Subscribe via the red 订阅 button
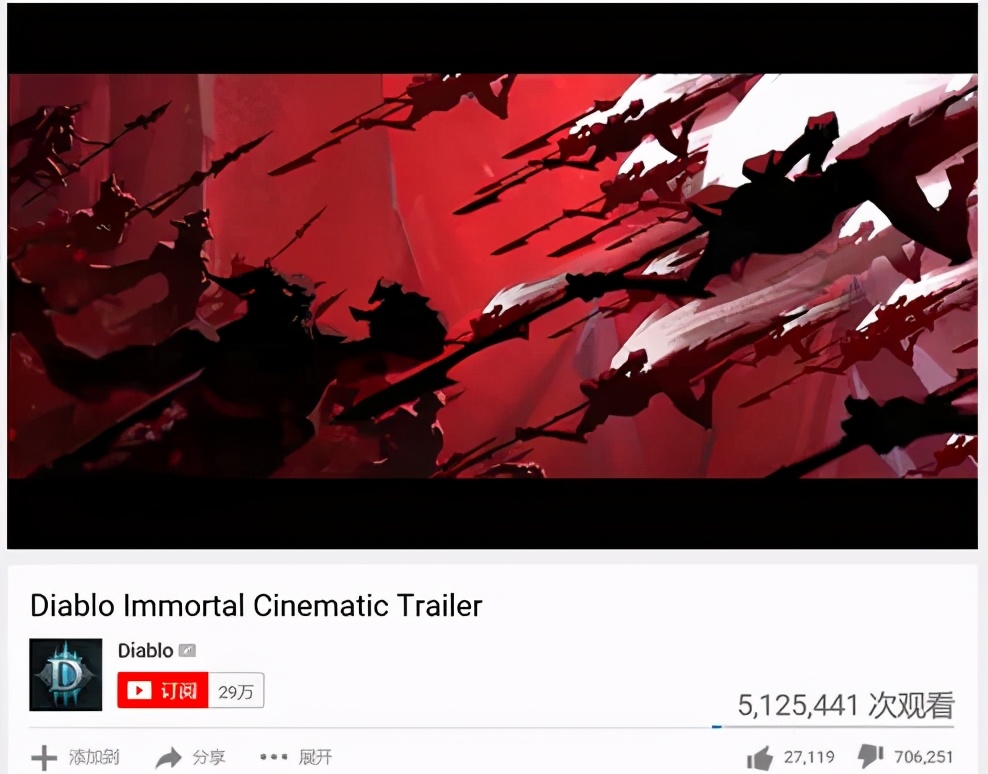The height and width of the screenshot is (774, 988). tap(163, 690)
